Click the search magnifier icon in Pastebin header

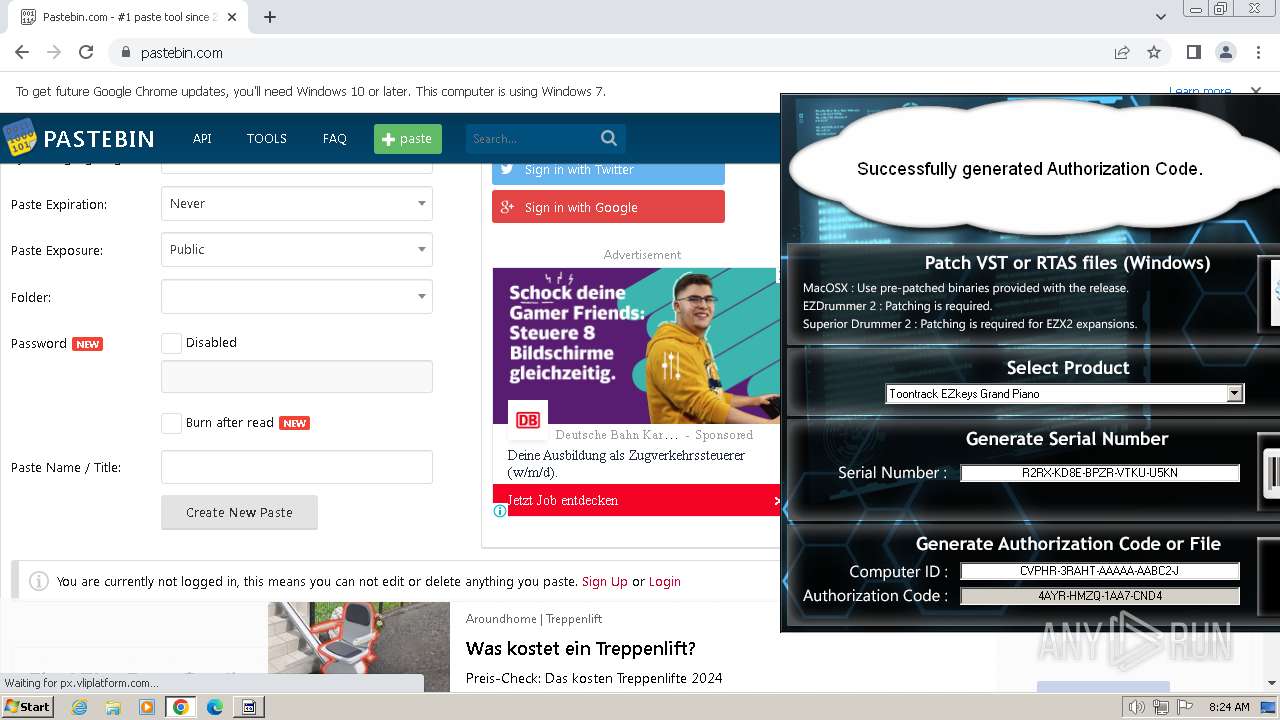[609, 138]
